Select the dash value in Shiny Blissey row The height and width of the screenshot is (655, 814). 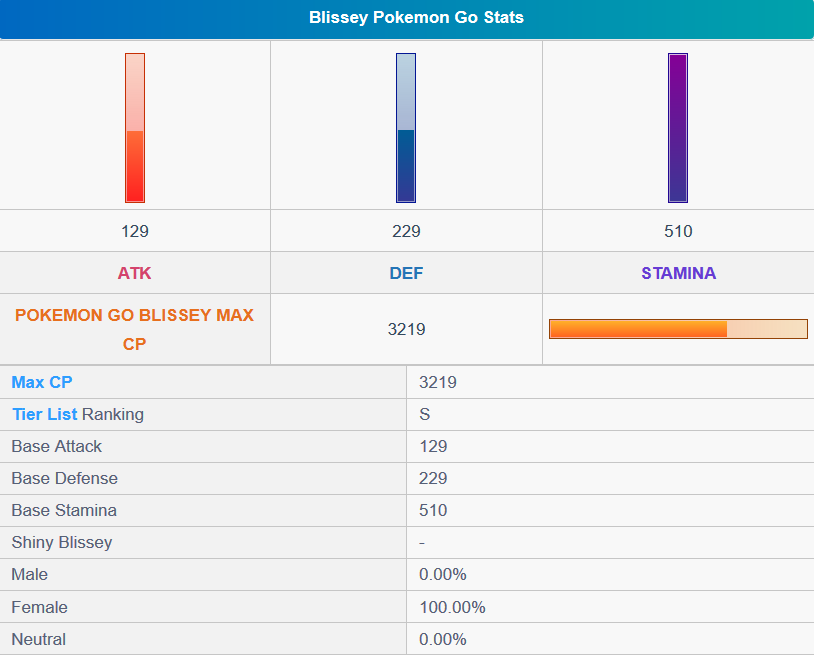pos(422,543)
